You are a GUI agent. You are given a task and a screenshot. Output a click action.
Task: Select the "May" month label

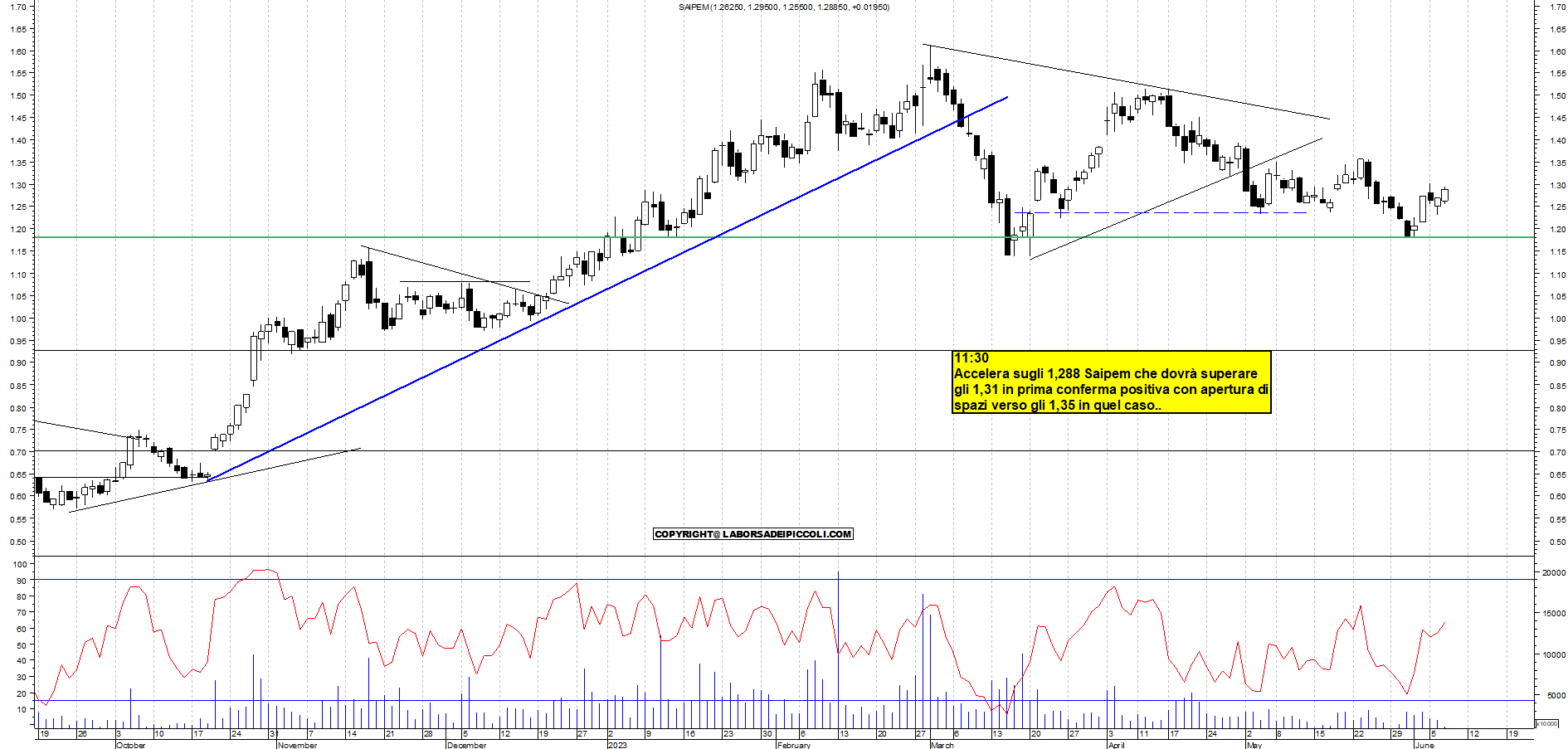coord(1254,745)
